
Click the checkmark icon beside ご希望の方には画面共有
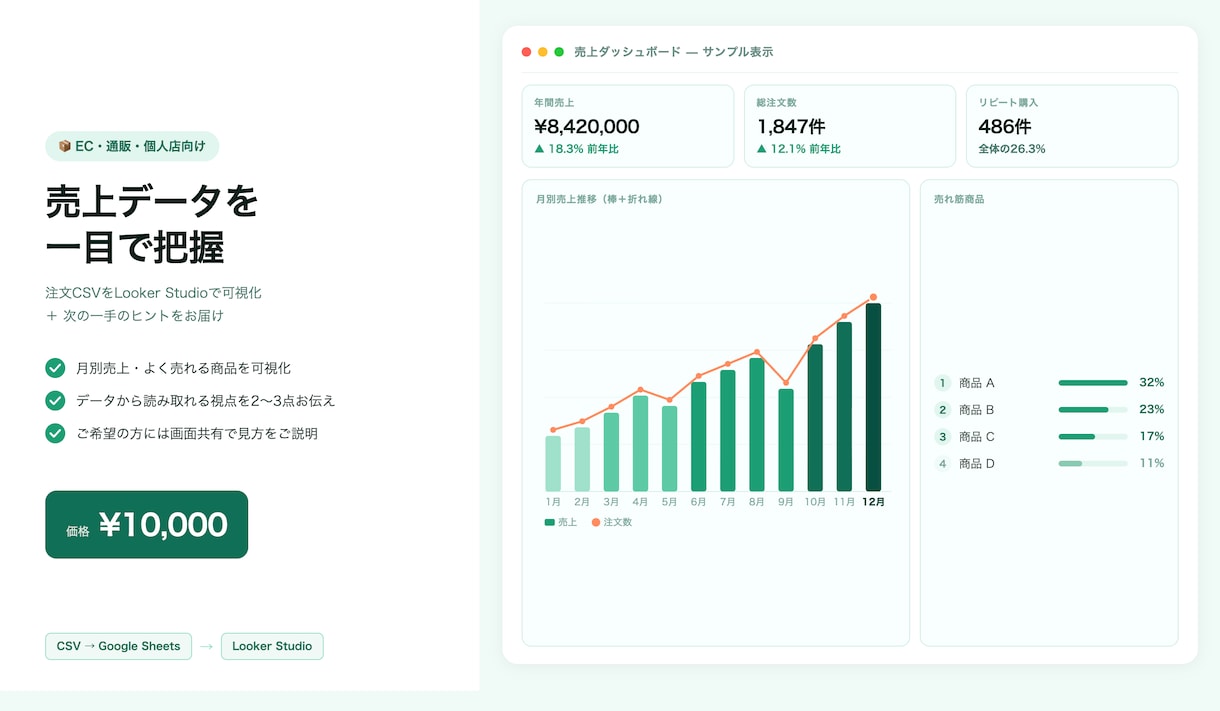[55, 434]
